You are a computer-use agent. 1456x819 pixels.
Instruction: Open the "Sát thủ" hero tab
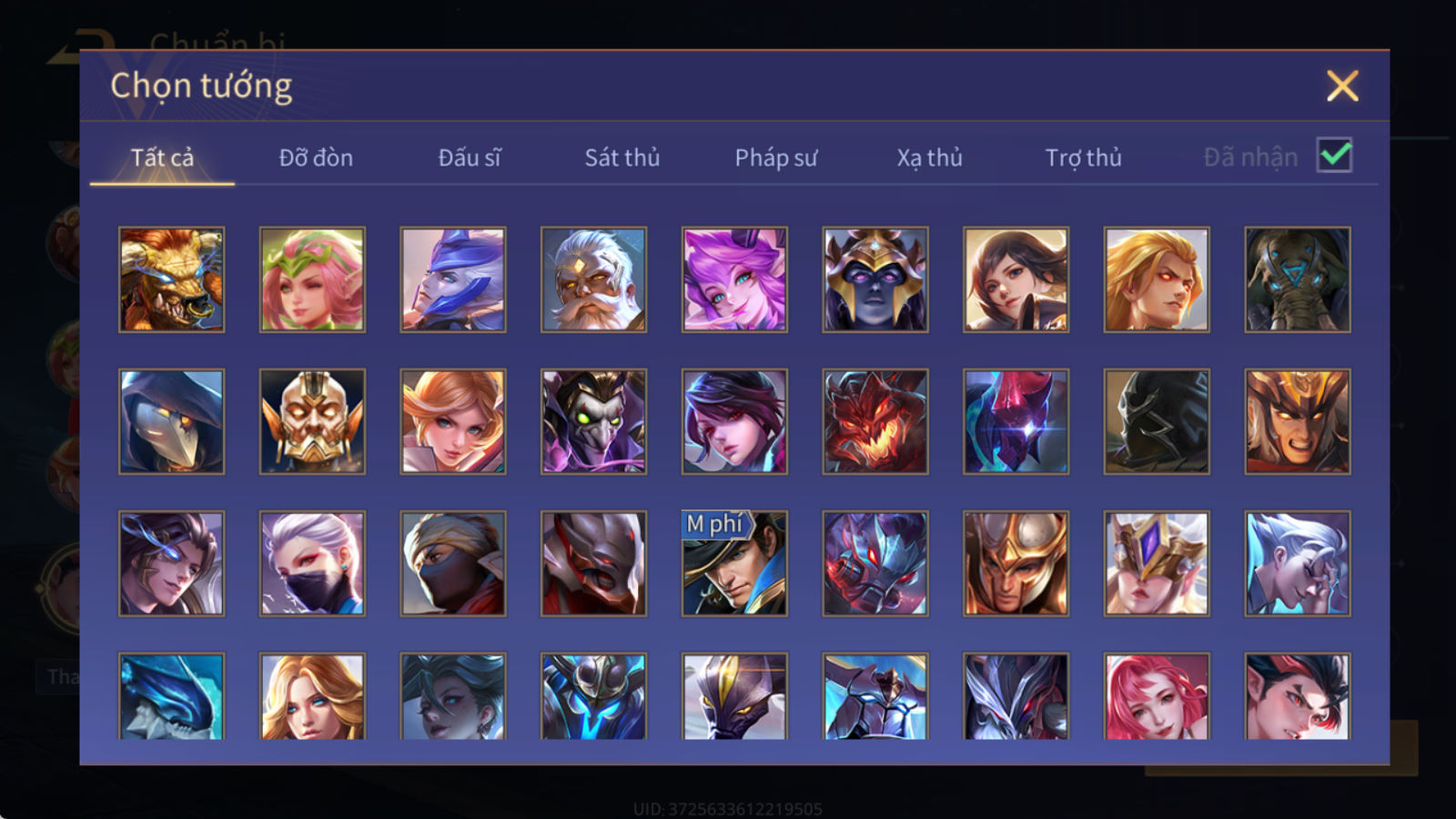622,157
